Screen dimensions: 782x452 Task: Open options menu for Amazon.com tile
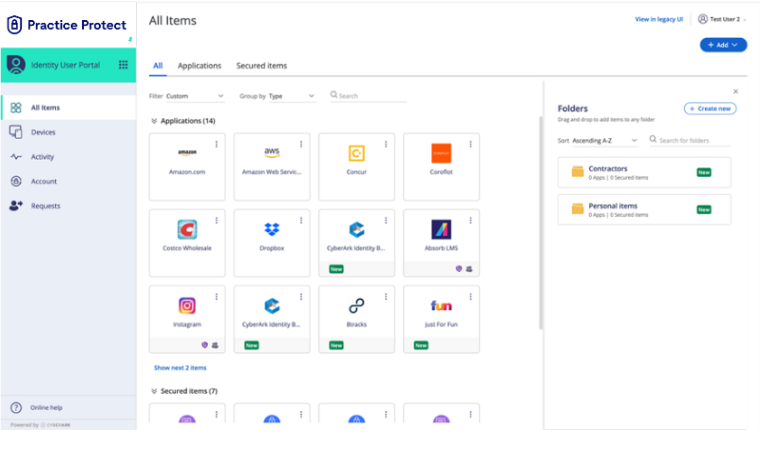click(216, 144)
